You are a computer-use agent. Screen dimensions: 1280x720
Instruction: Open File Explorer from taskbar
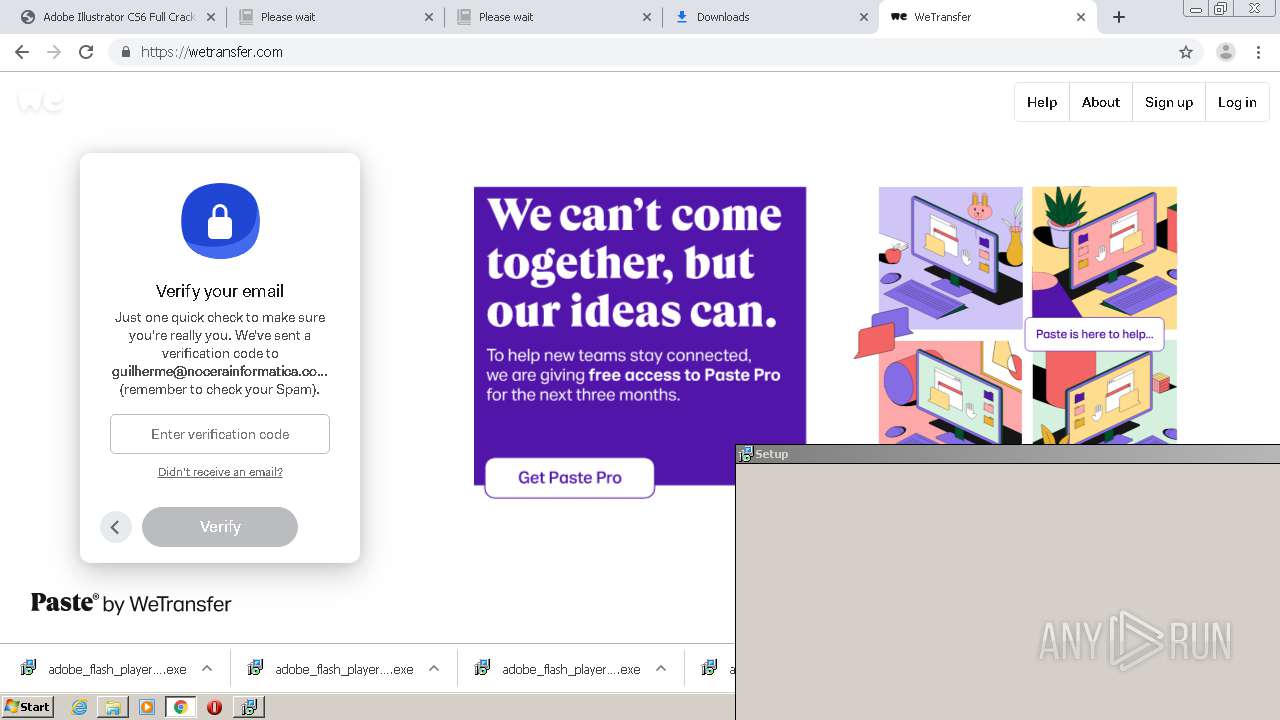click(113, 707)
